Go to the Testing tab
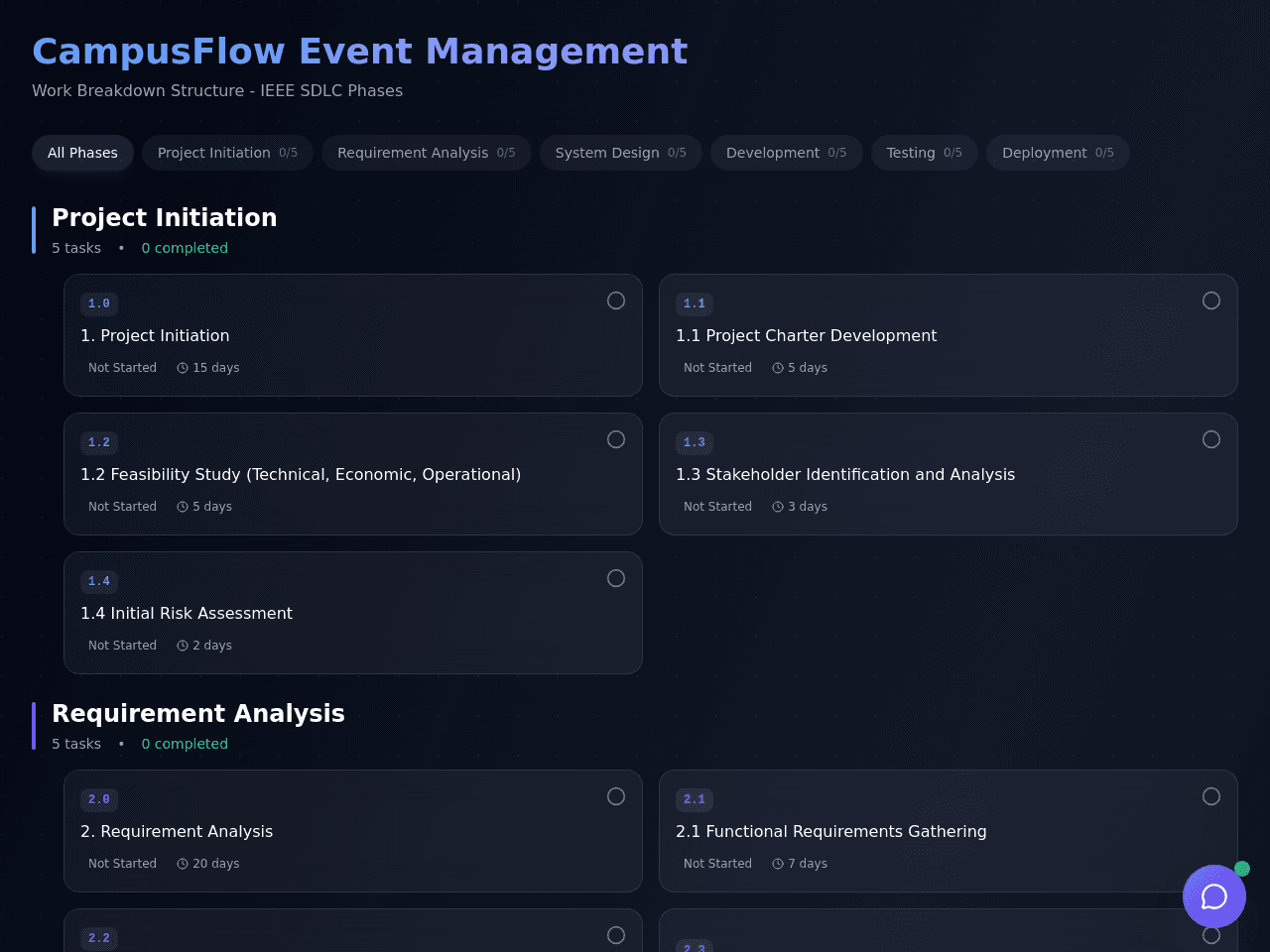Screen dimensions: 1270x952 (x=925, y=153)
